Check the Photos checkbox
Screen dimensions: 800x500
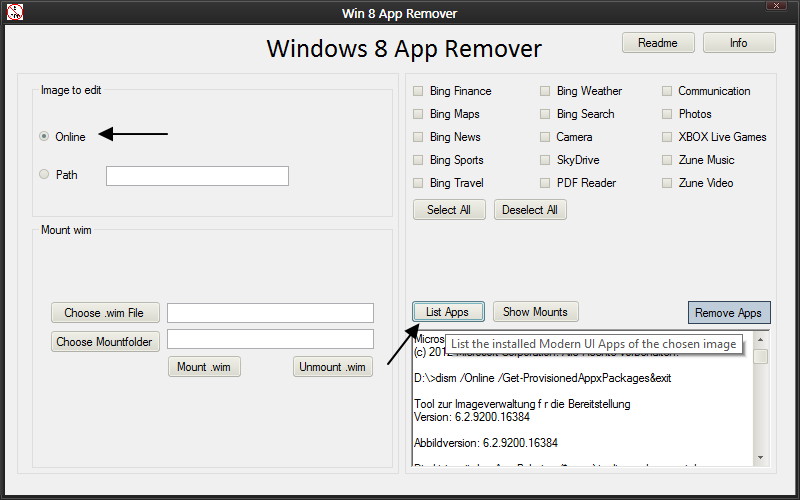tap(667, 114)
